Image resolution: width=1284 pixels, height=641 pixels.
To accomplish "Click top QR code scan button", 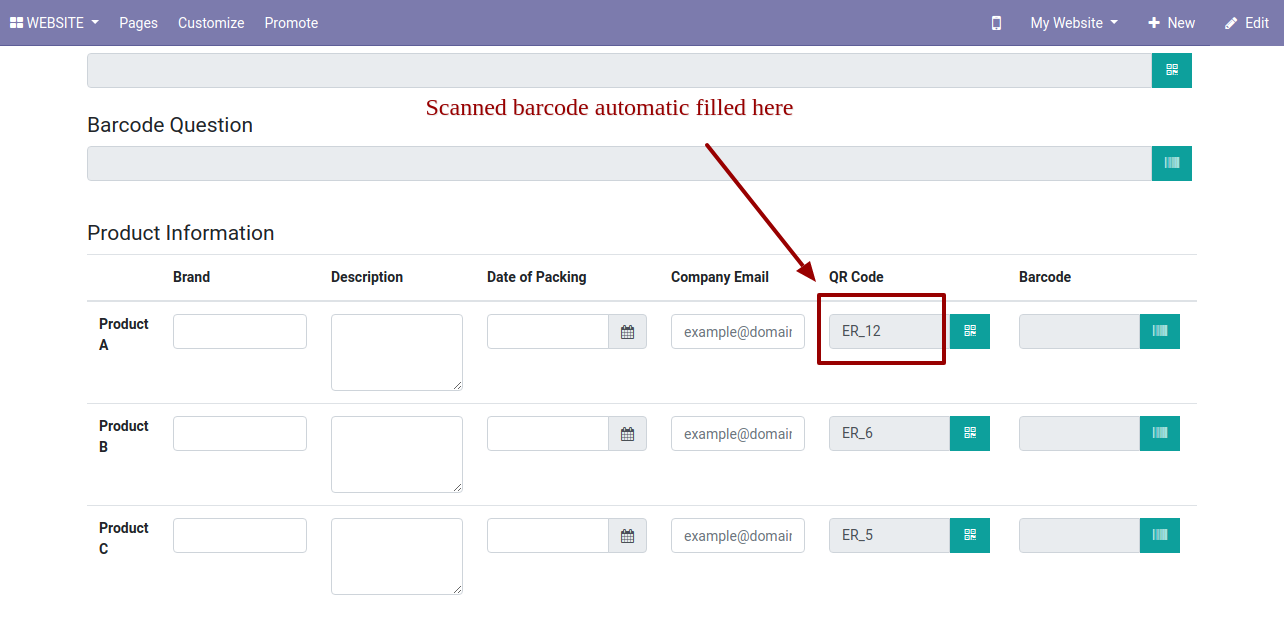I will pos(1171,70).
